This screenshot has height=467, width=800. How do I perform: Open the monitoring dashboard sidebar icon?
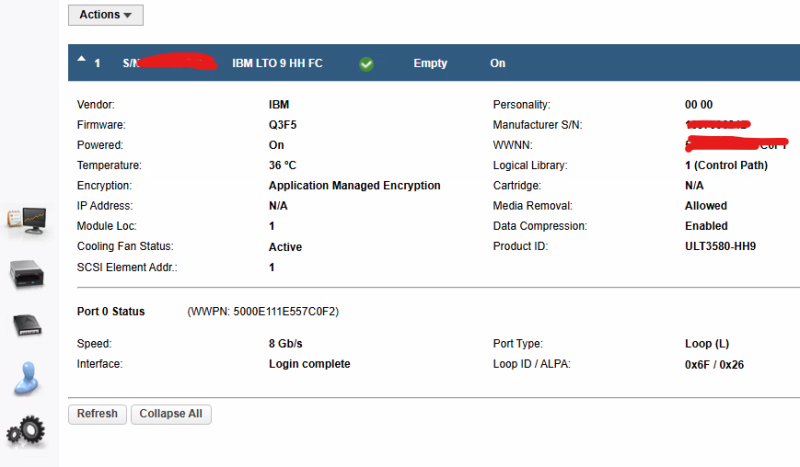(x=27, y=220)
